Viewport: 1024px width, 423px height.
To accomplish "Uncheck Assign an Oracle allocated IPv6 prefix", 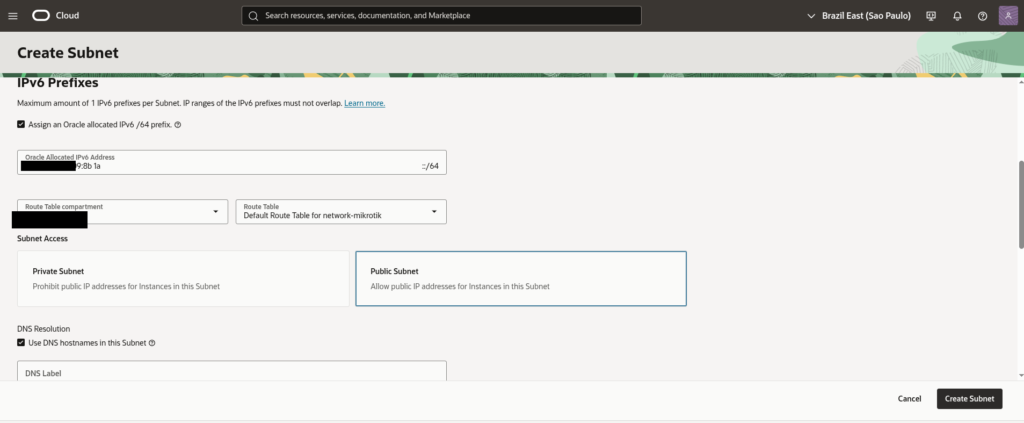I will 22,125.
